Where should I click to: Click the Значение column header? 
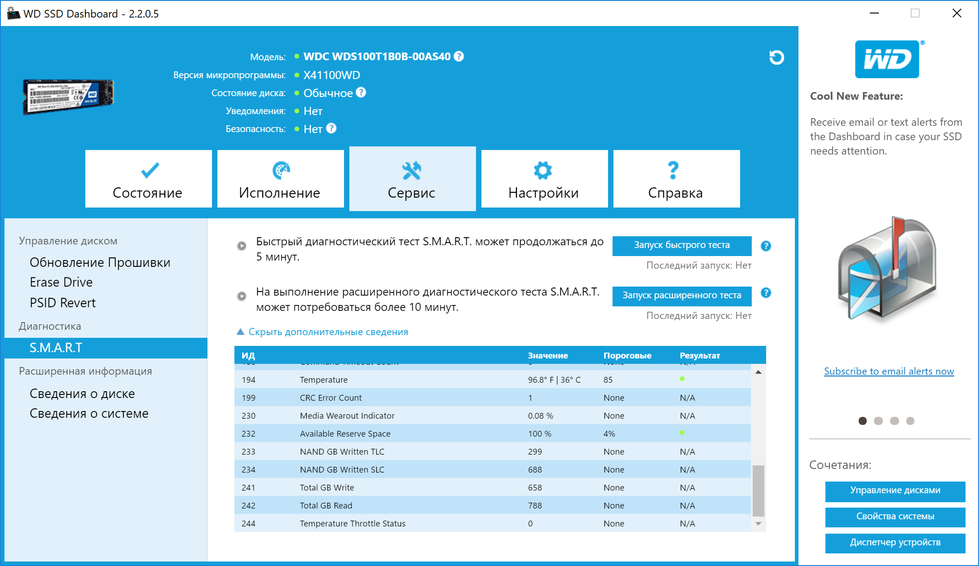[548, 356]
